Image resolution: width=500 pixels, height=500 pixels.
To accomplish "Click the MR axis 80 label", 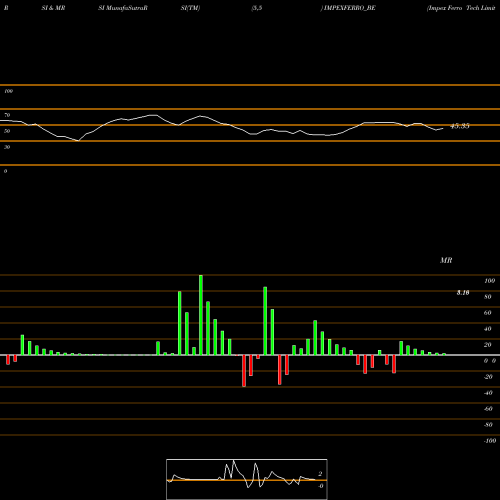I will coord(488,297).
